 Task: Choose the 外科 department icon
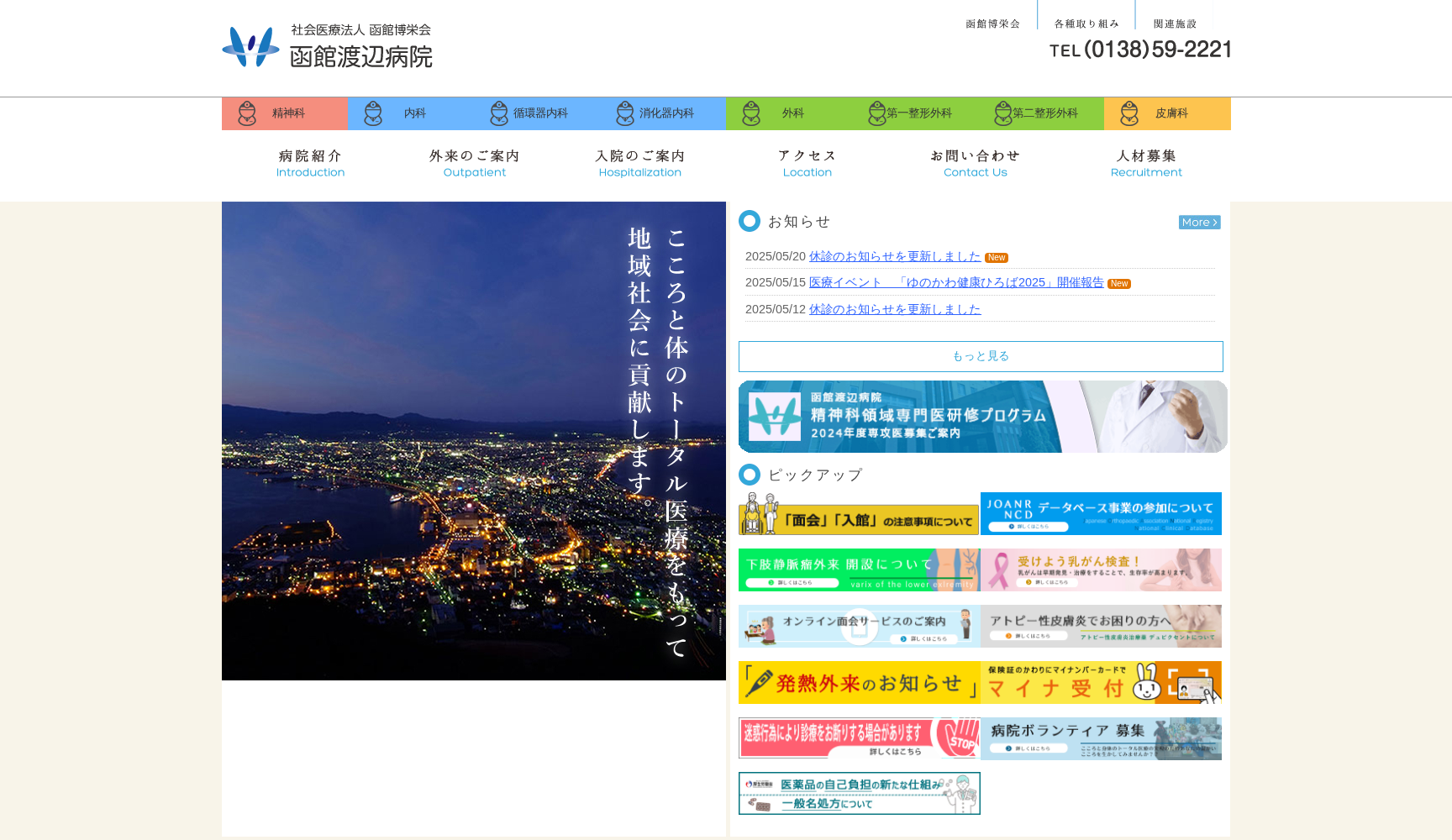(x=751, y=113)
